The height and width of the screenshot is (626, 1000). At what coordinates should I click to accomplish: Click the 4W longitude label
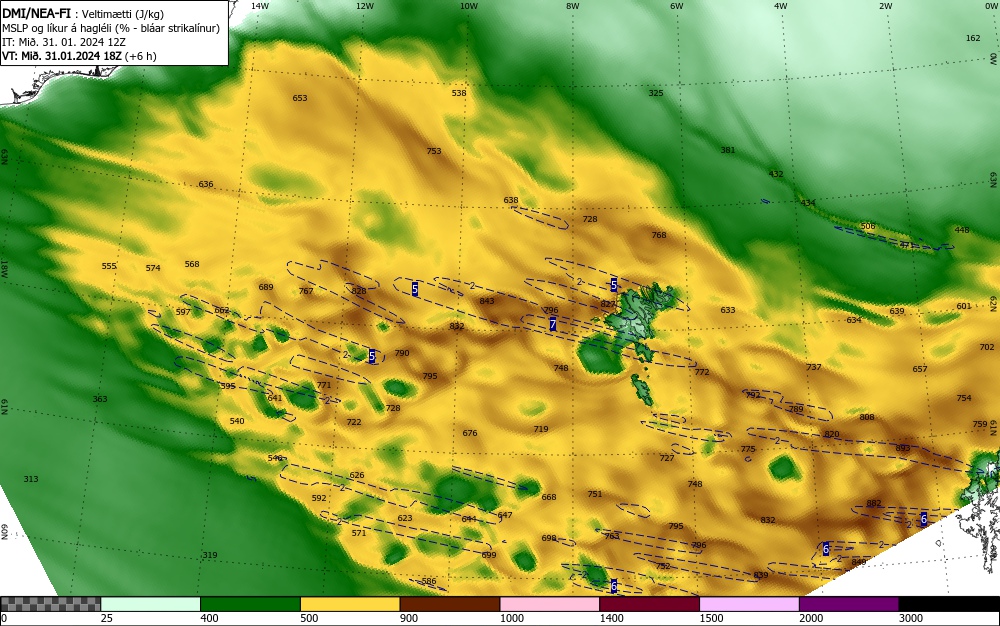(x=781, y=6)
